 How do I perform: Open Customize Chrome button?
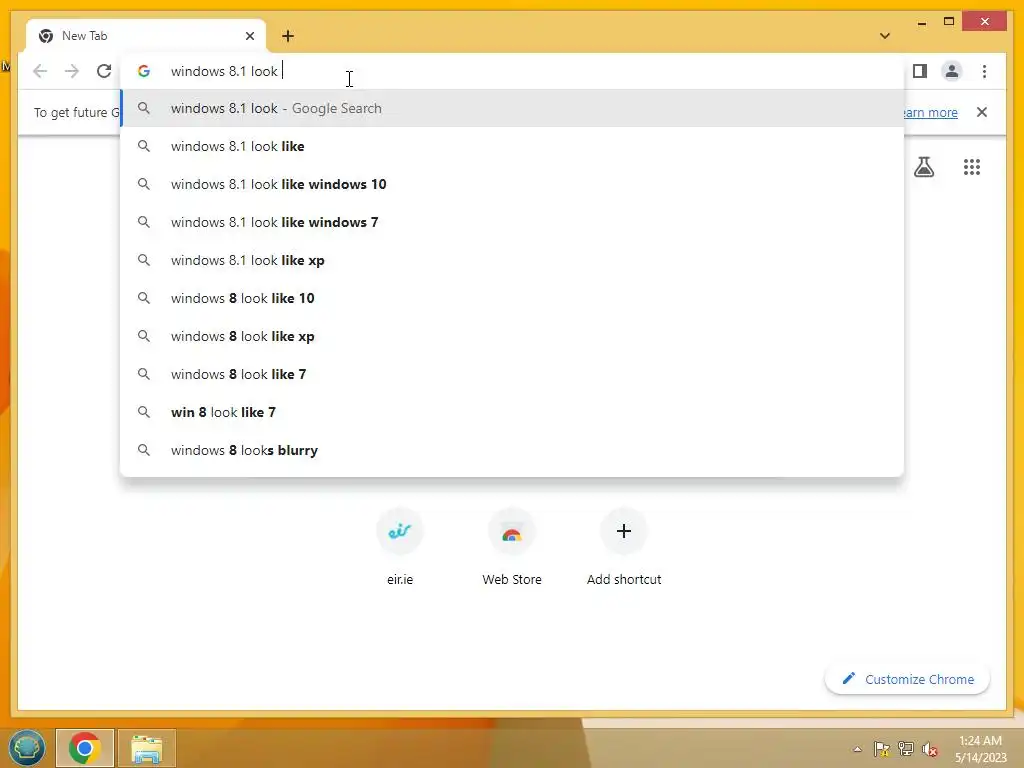908,679
